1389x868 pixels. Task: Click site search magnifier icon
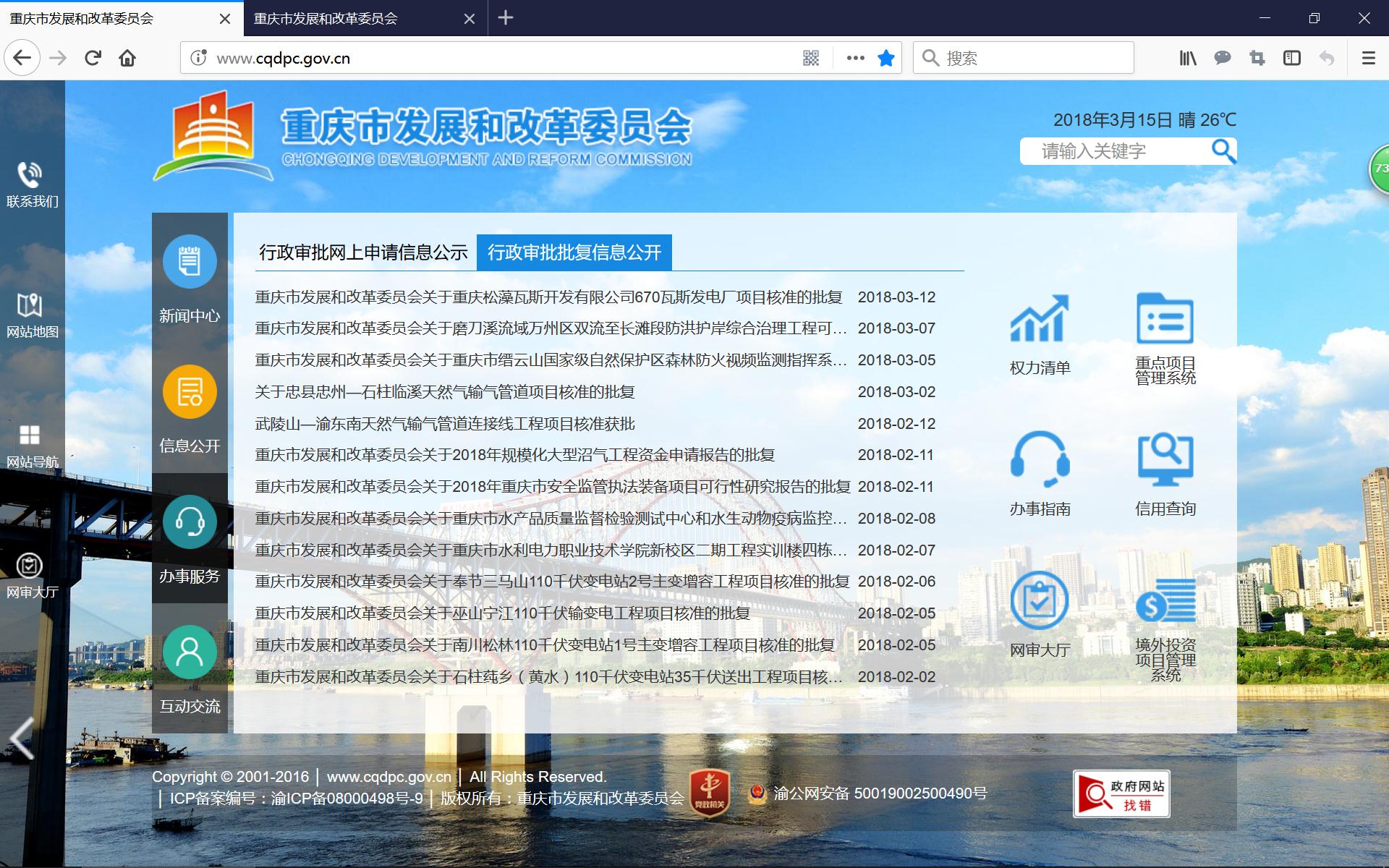(x=1223, y=150)
